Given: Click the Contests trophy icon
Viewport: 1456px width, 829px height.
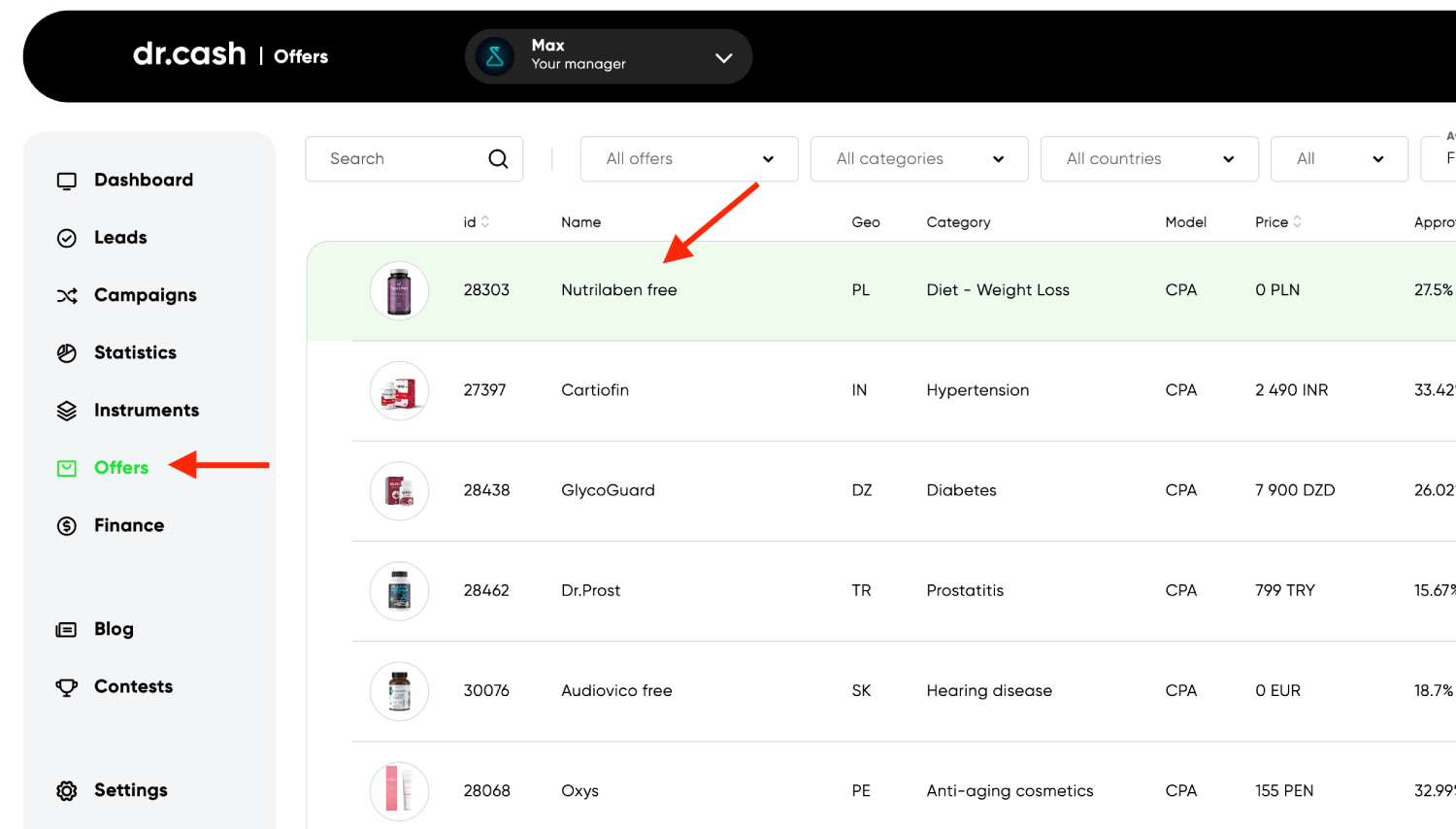Looking at the screenshot, I should [x=67, y=687].
